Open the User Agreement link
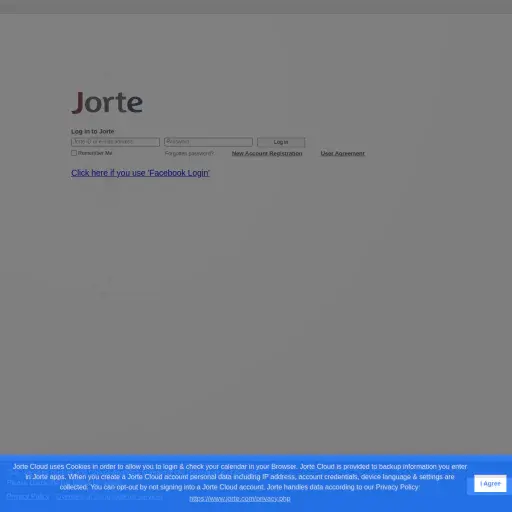This screenshot has width=512, height=512. coord(343,153)
